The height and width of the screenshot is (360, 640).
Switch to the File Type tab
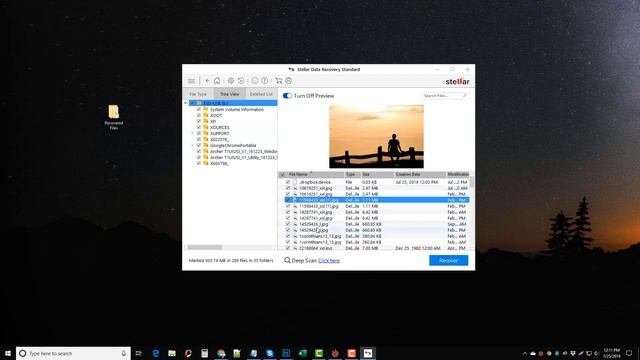click(198, 94)
